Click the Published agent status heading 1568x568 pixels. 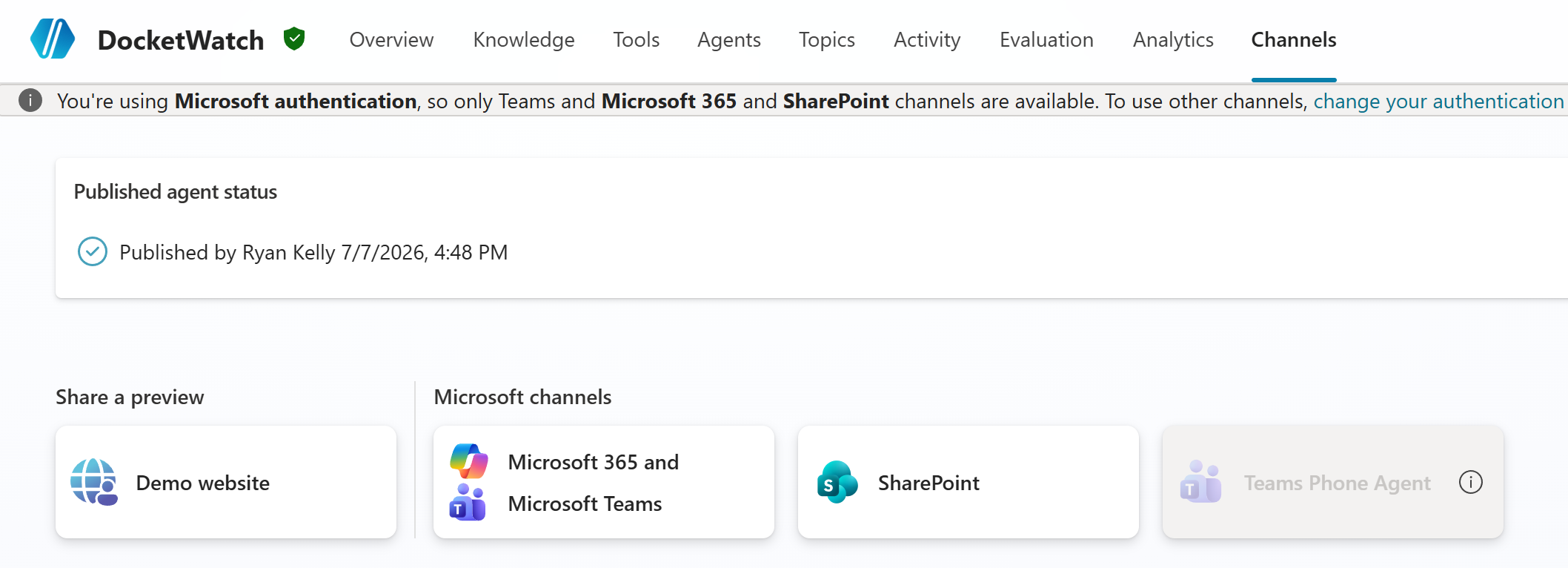pyautogui.click(x=176, y=191)
